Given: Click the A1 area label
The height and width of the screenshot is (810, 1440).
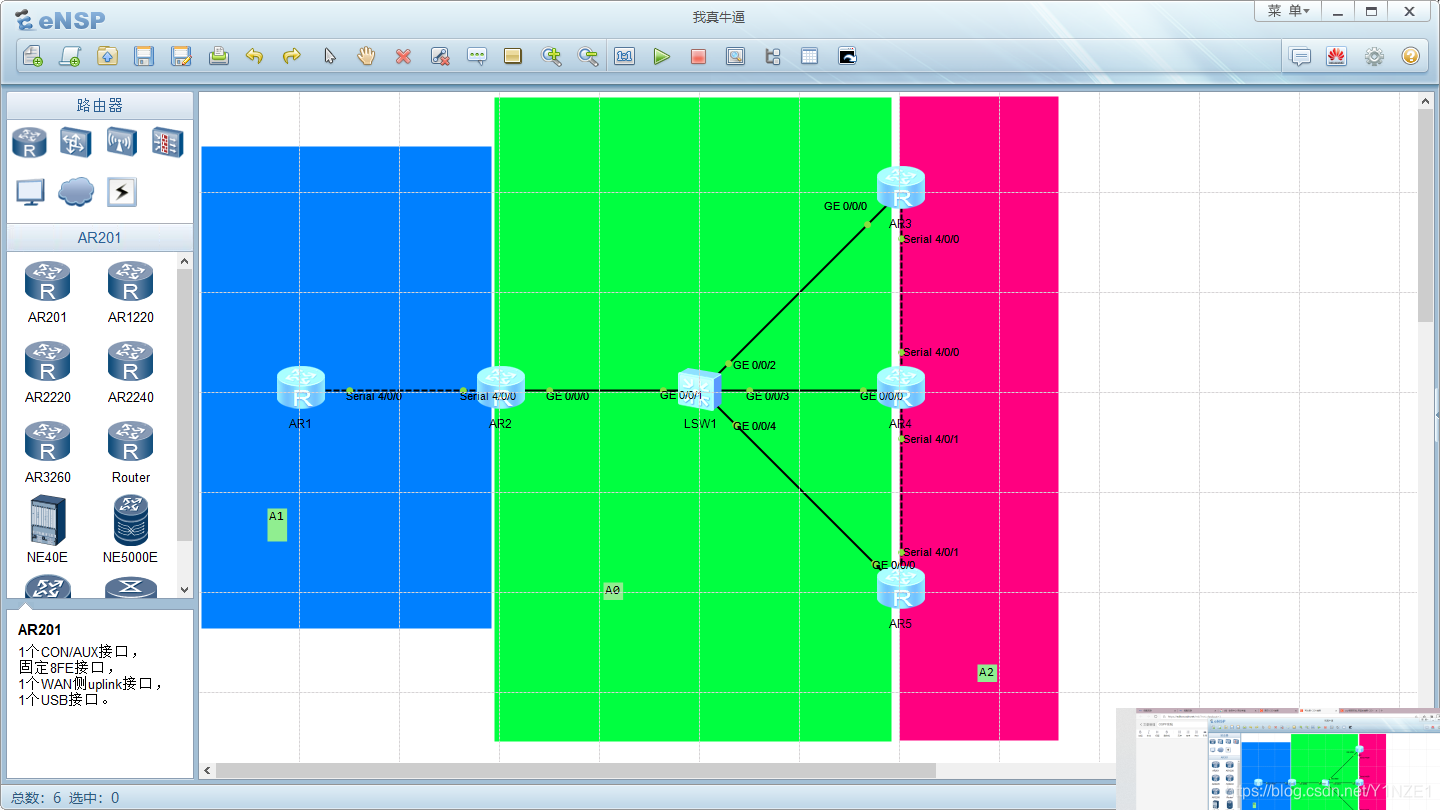Looking at the screenshot, I should (277, 524).
